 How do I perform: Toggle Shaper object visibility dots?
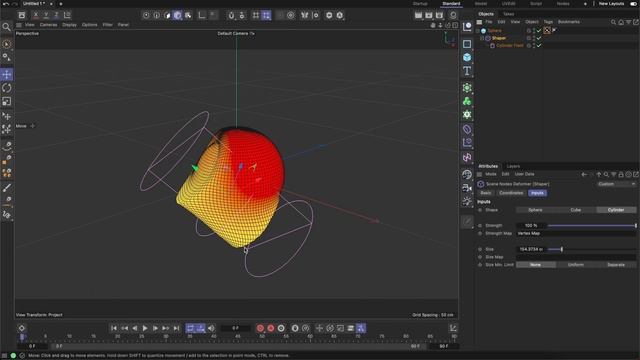(533, 38)
